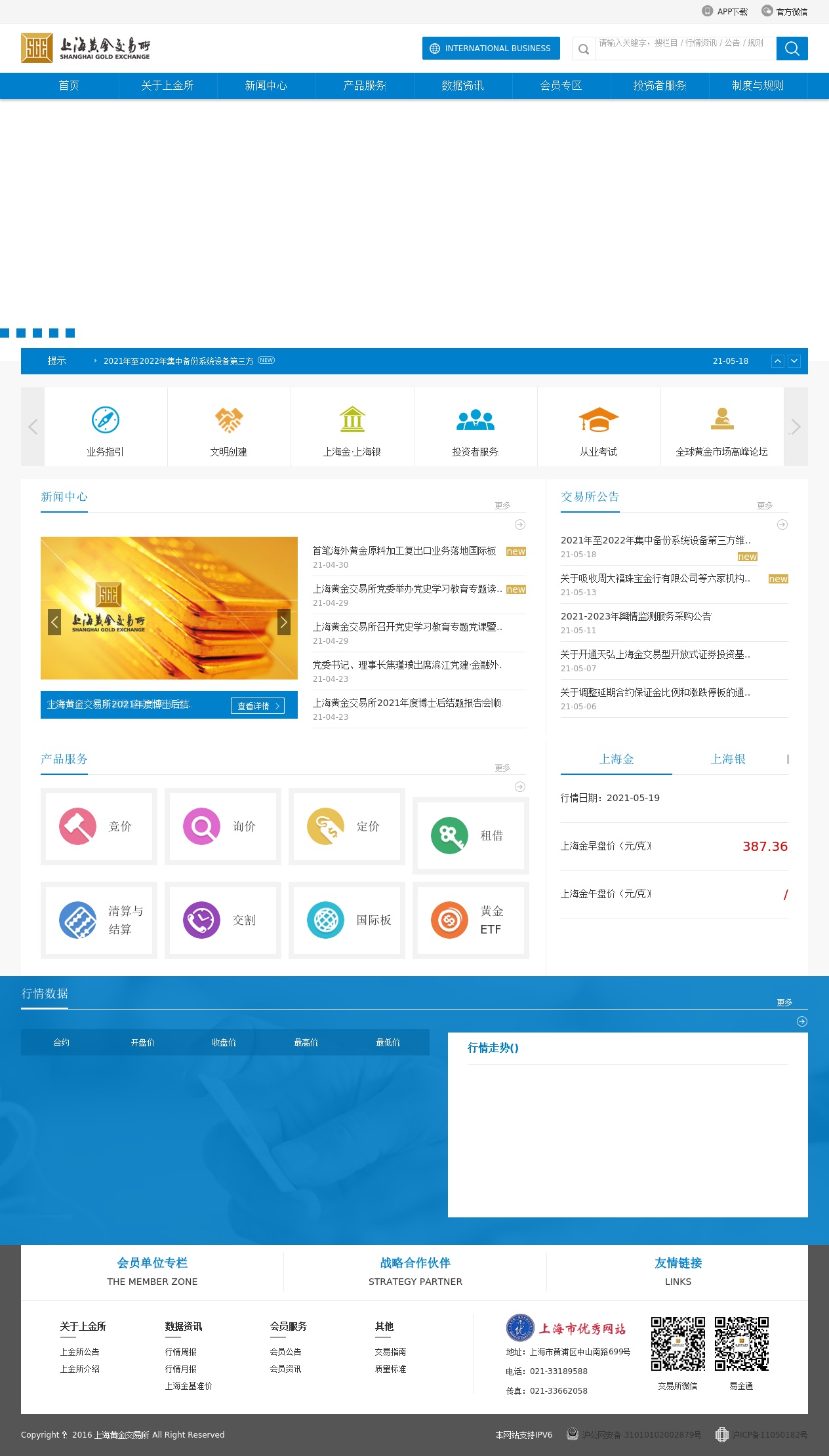The height and width of the screenshot is (1456, 829).
Task: Open 上海金·上海银 bank building icon
Action: 352,420
